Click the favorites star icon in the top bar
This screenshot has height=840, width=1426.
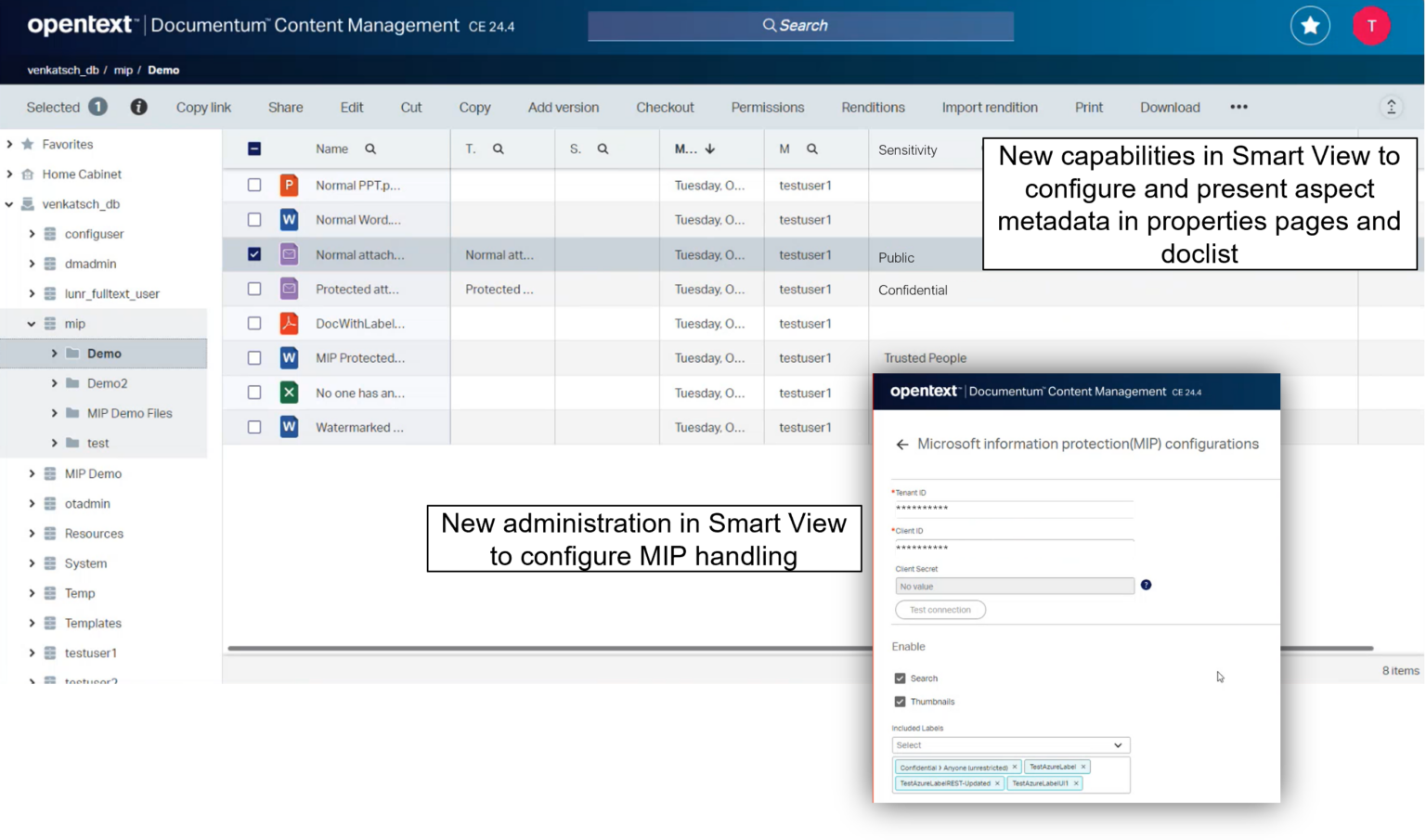[1310, 25]
